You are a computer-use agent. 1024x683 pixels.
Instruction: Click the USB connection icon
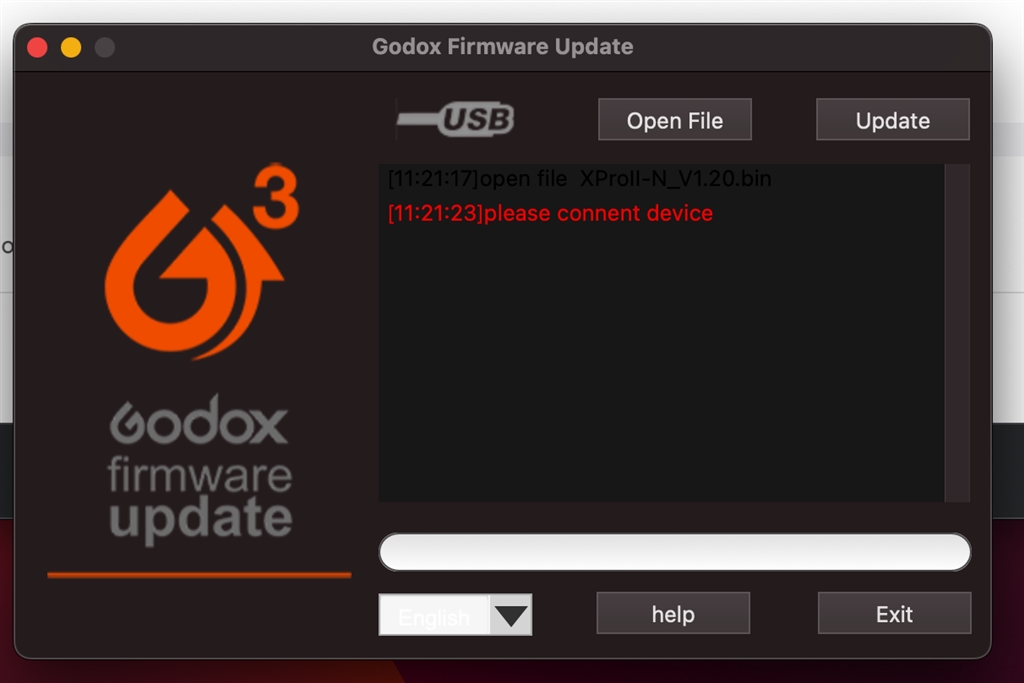pos(455,119)
